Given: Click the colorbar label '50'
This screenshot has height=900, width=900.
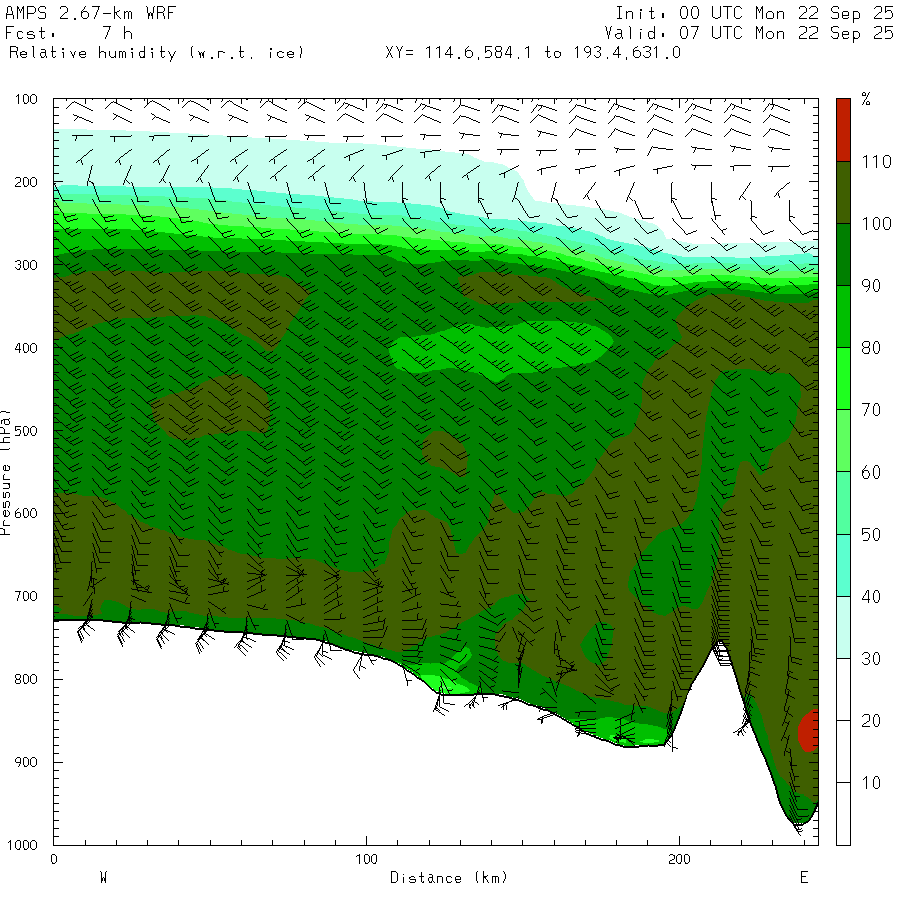Looking at the screenshot, I should 871,534.
